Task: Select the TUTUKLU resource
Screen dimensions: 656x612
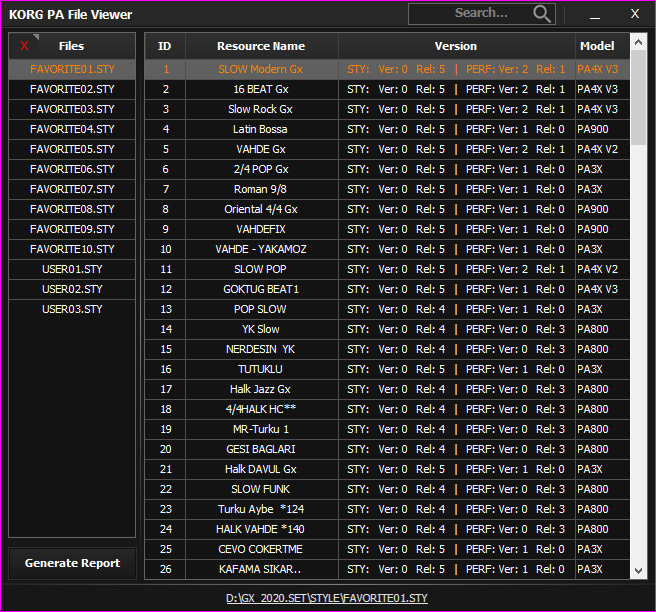Action: [261, 369]
